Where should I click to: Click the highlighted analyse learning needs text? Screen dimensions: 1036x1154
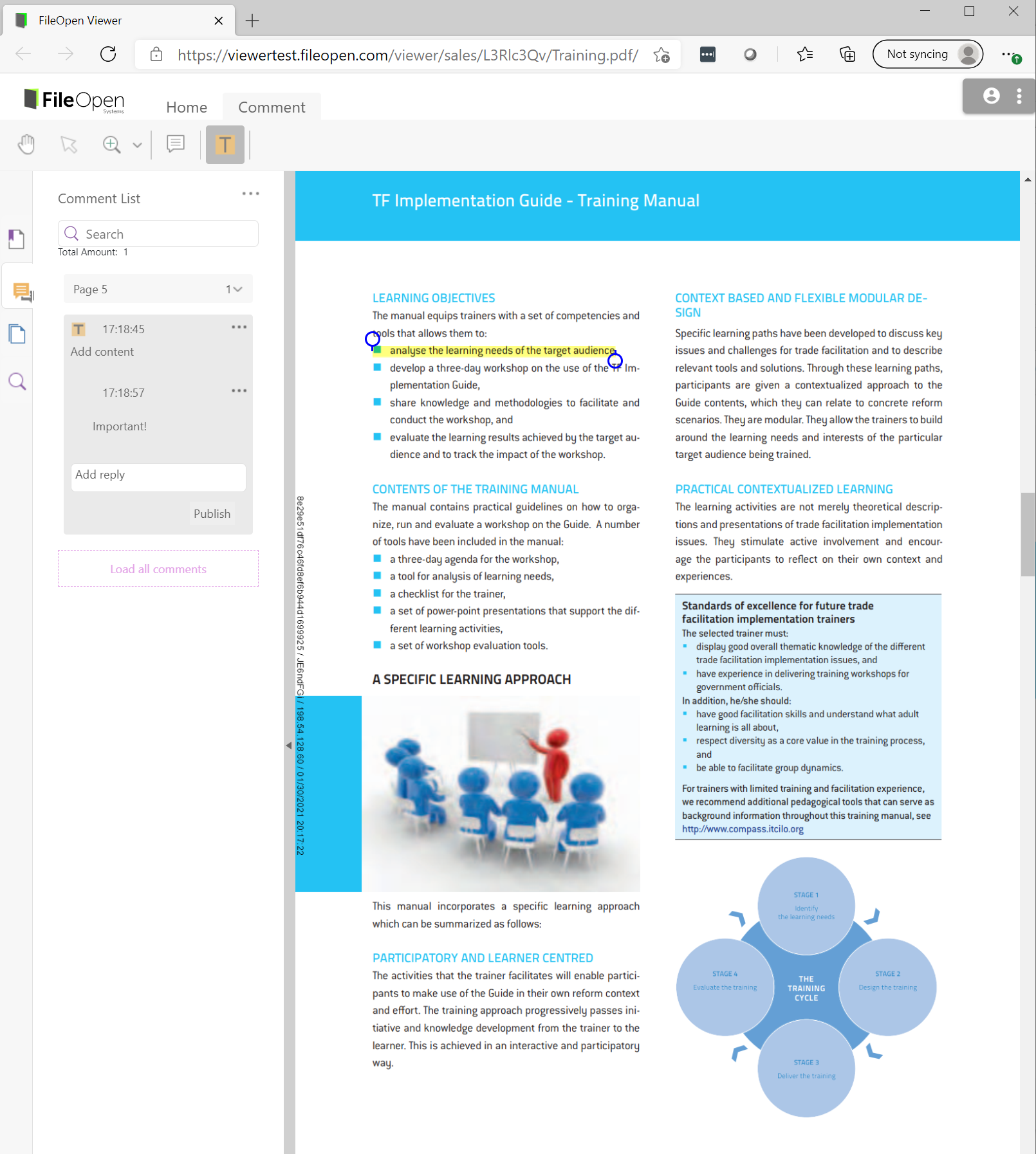(501, 351)
